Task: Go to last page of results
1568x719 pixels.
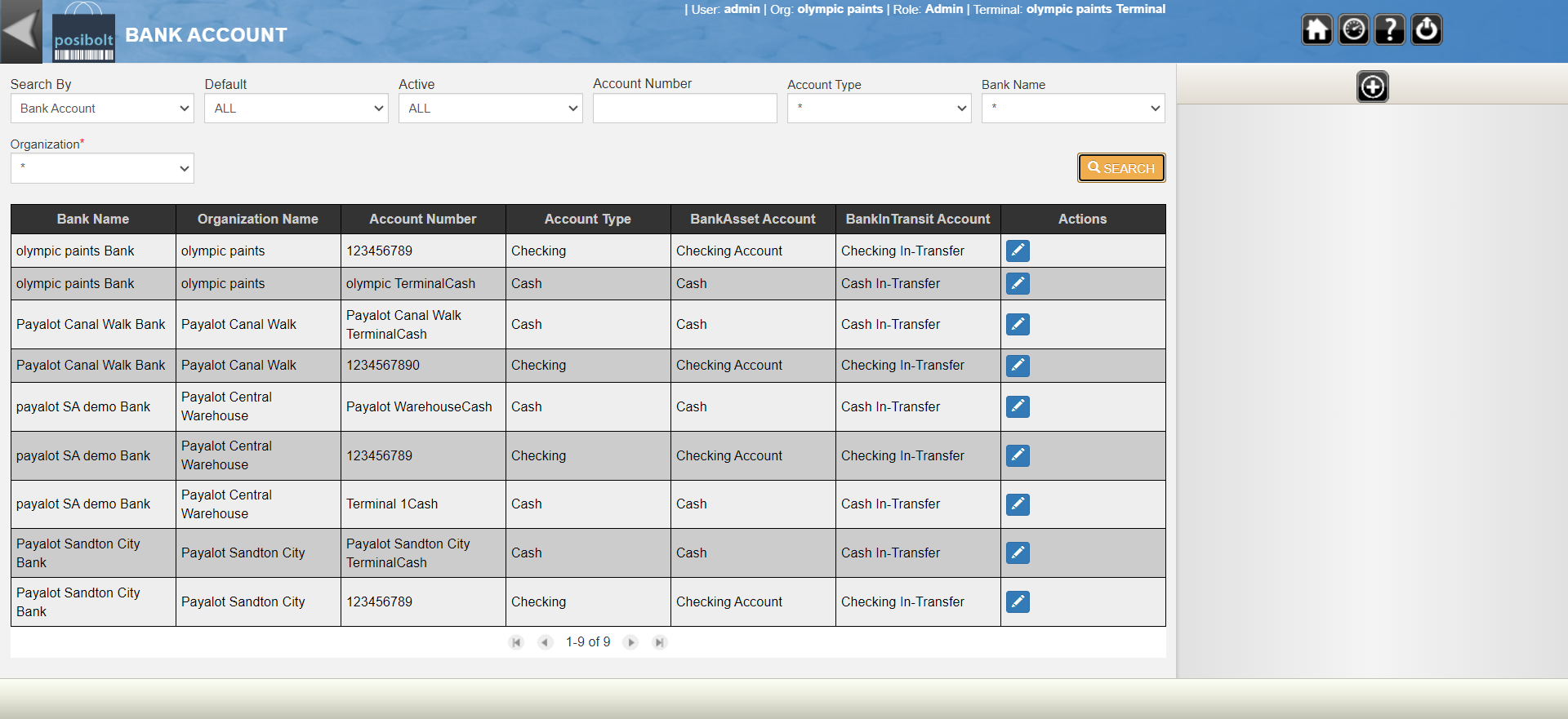Action: click(x=660, y=642)
